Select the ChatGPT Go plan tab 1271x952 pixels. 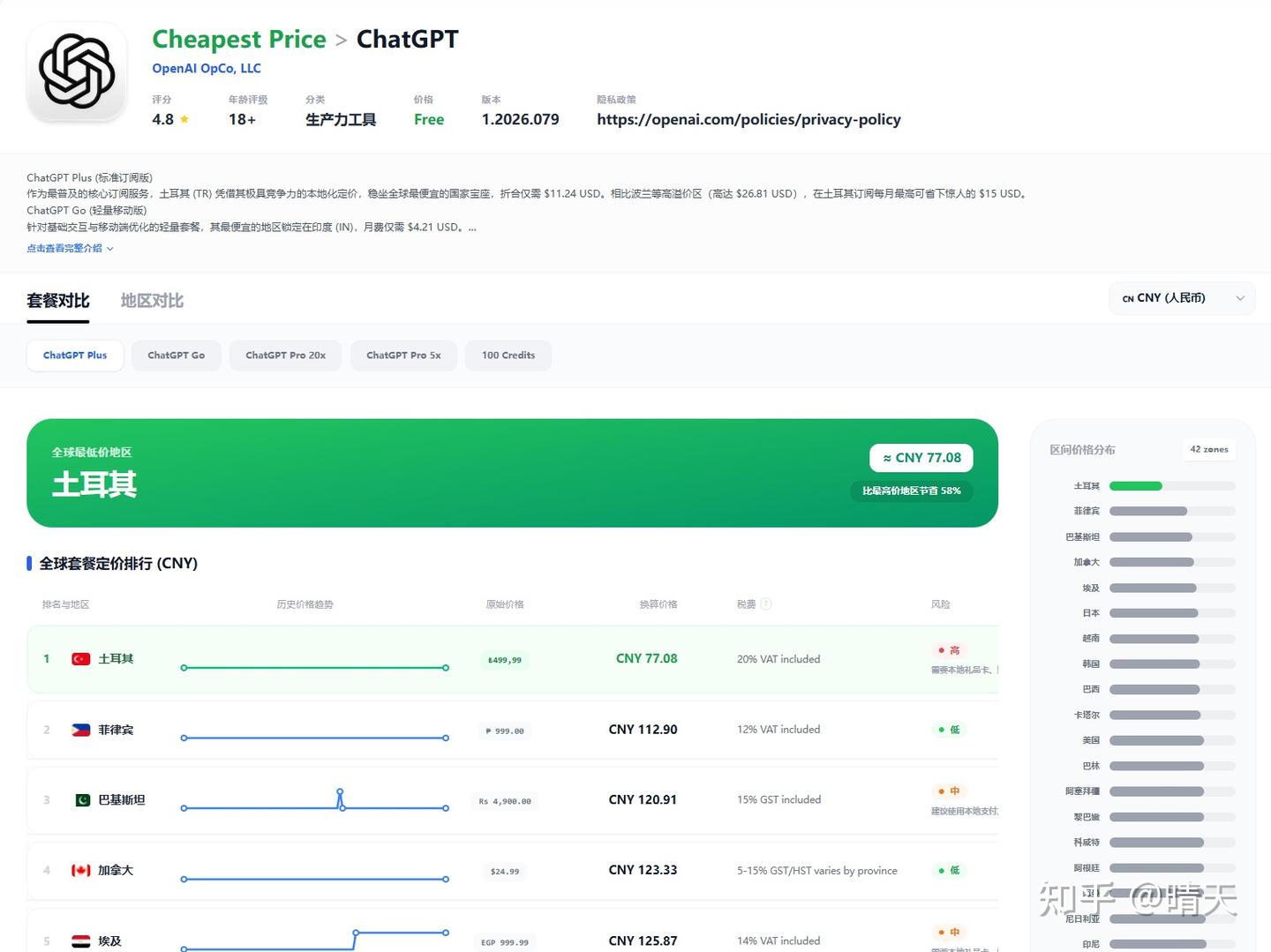[x=177, y=356]
